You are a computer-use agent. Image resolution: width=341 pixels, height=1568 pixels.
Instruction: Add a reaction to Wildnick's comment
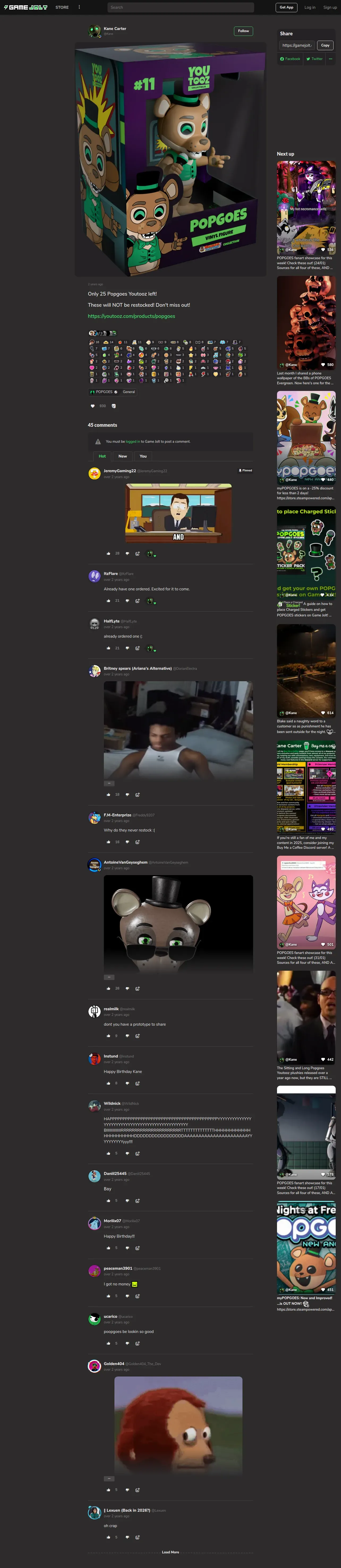138,1153
